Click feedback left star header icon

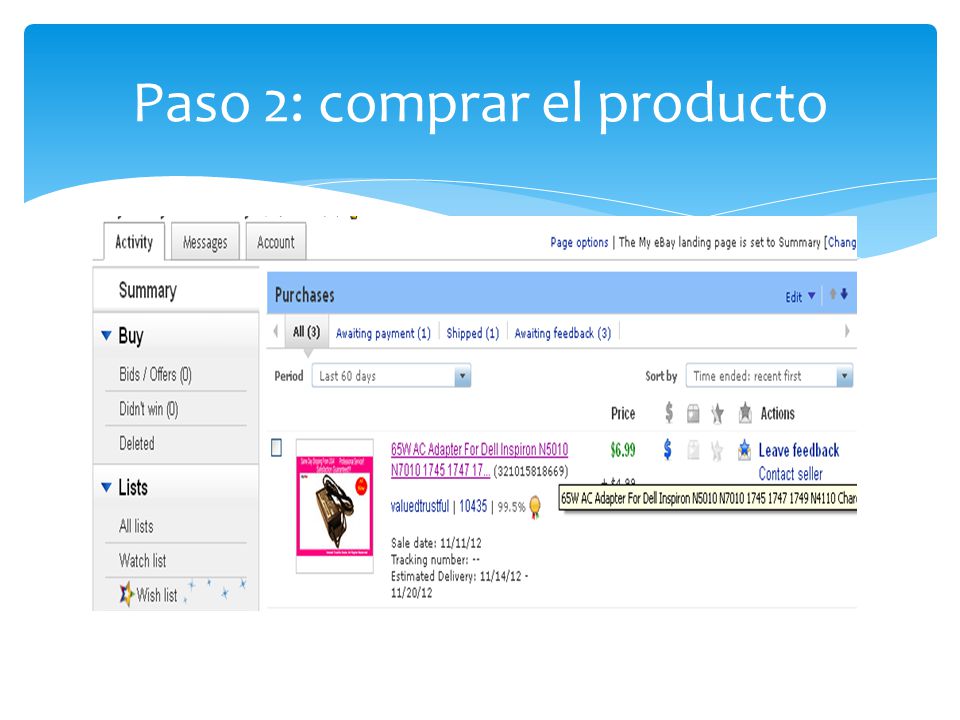pyautogui.click(x=718, y=414)
